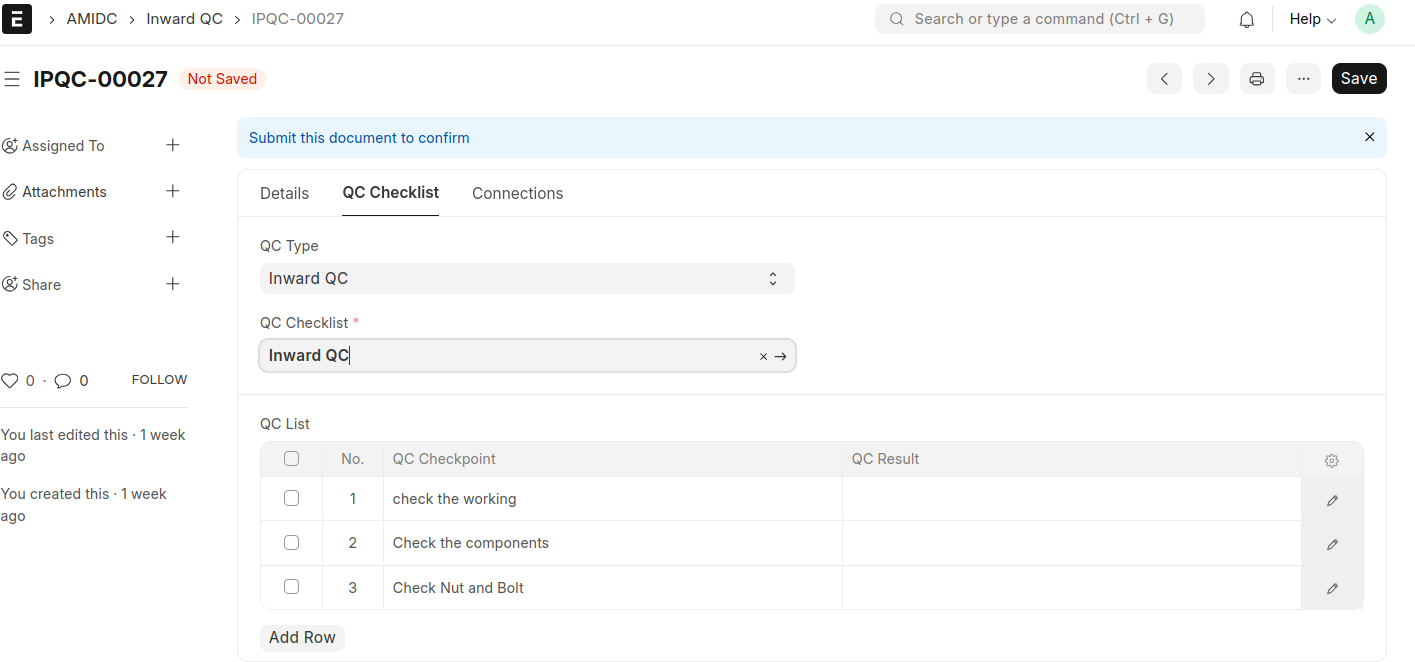Toggle the sidebar hamburger icon

[x=12, y=79]
